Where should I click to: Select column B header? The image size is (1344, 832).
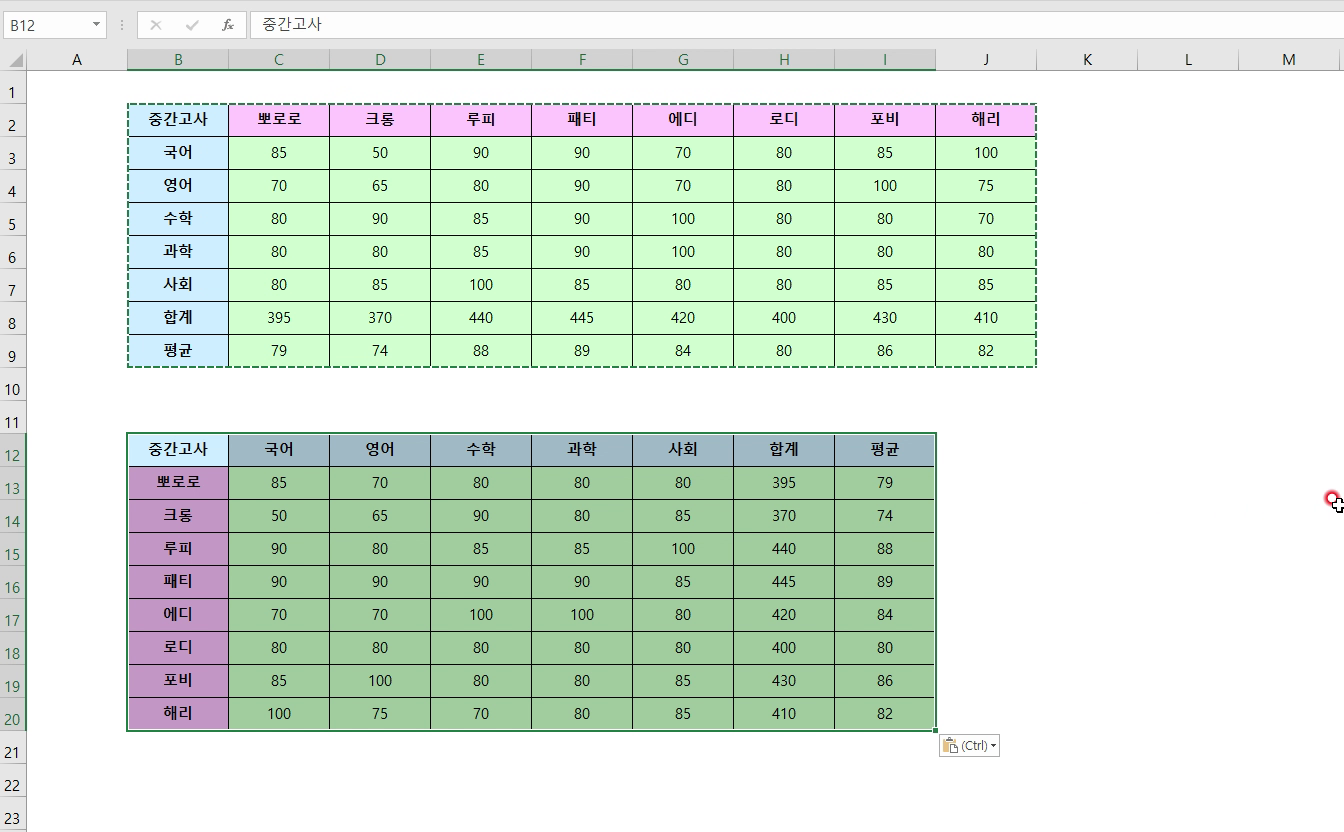pyautogui.click(x=178, y=60)
